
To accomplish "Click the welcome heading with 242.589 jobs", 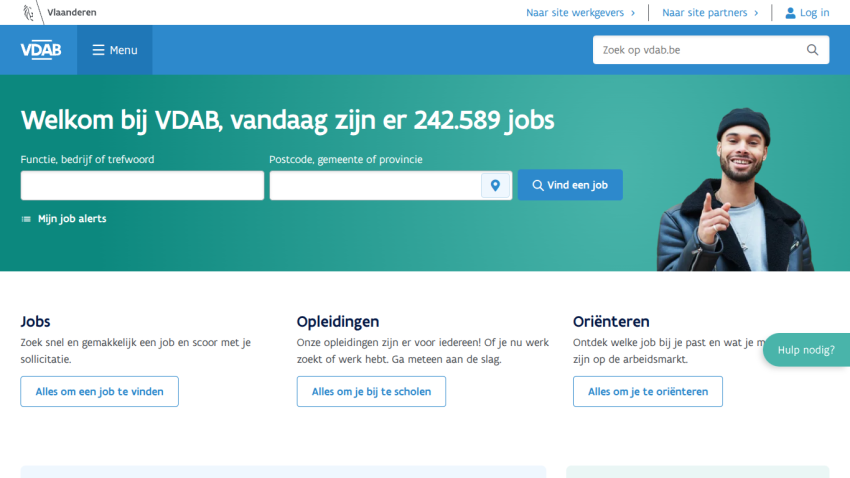I will [x=287, y=120].
